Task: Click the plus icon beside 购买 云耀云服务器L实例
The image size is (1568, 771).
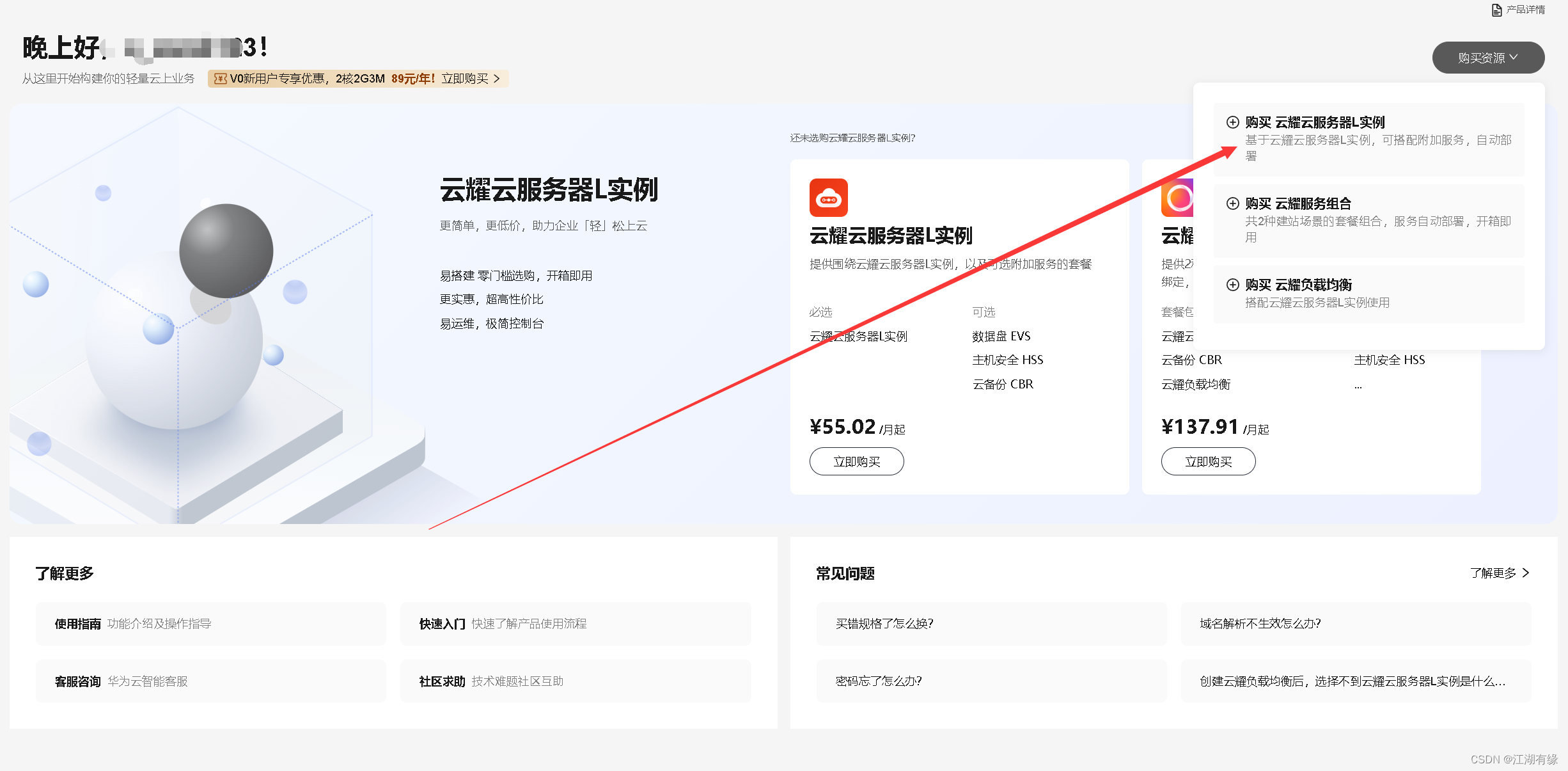Action: [1232, 122]
